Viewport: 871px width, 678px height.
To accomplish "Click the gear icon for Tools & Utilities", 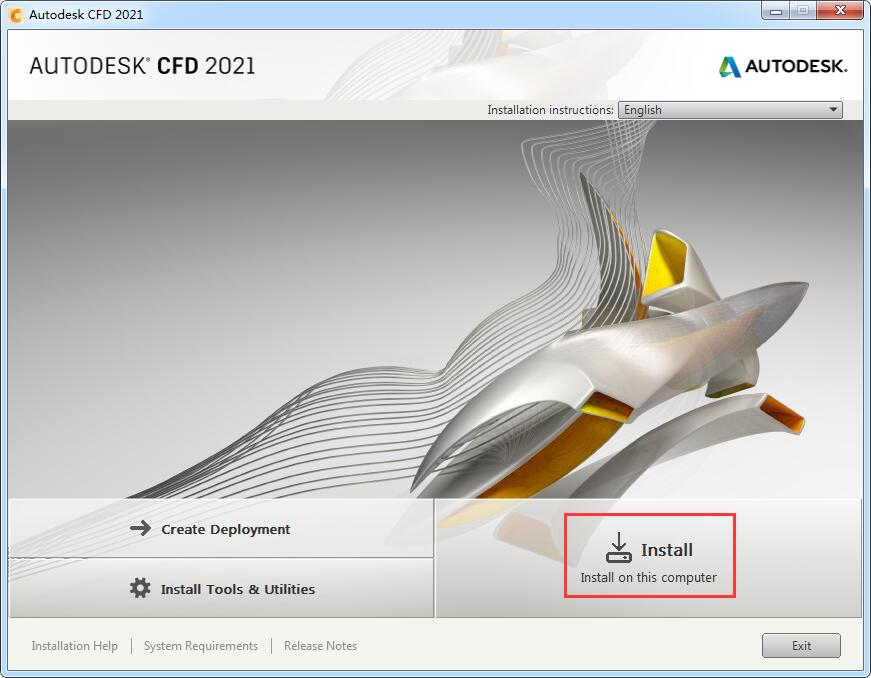I will 140,588.
